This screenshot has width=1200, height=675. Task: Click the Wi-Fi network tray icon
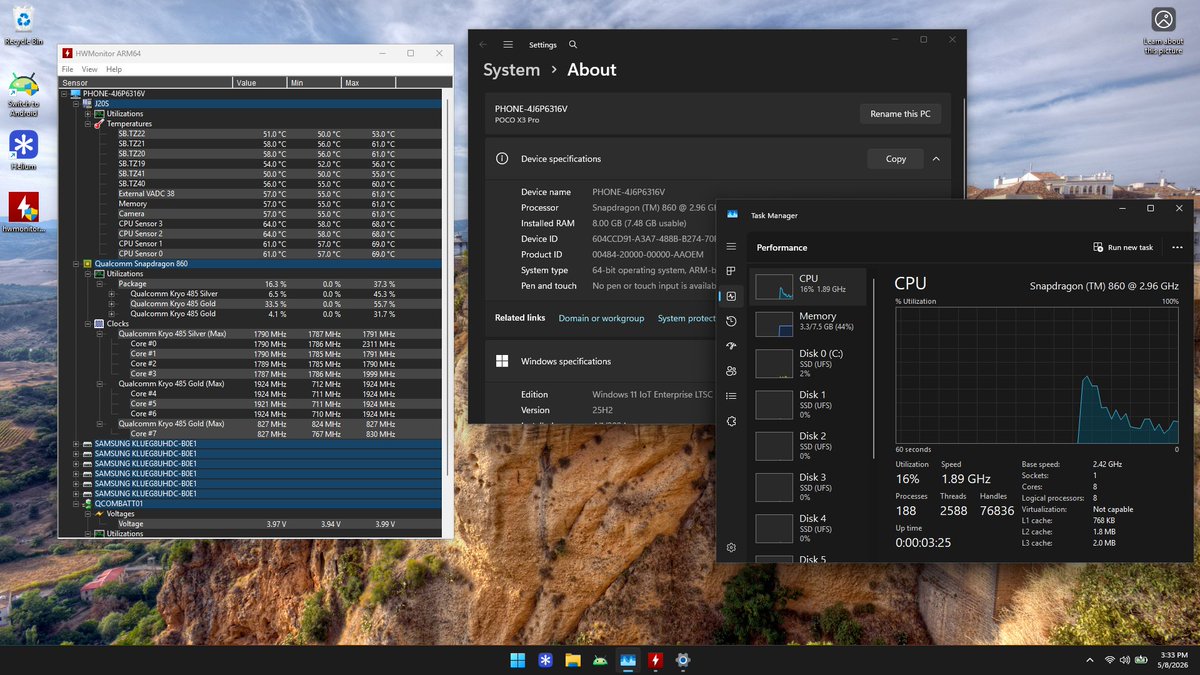pyautogui.click(x=1110, y=660)
